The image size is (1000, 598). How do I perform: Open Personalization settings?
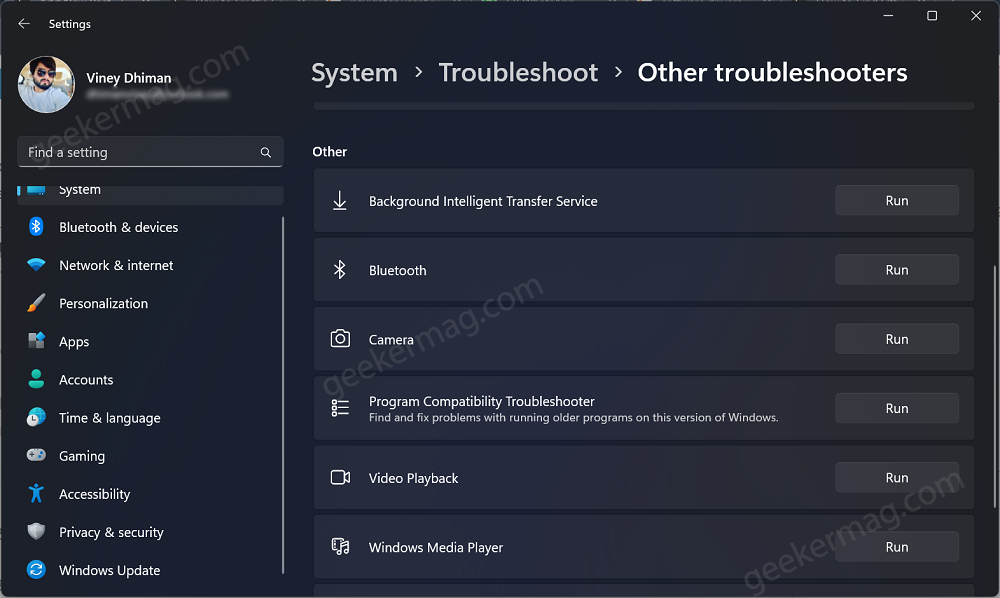click(151, 303)
